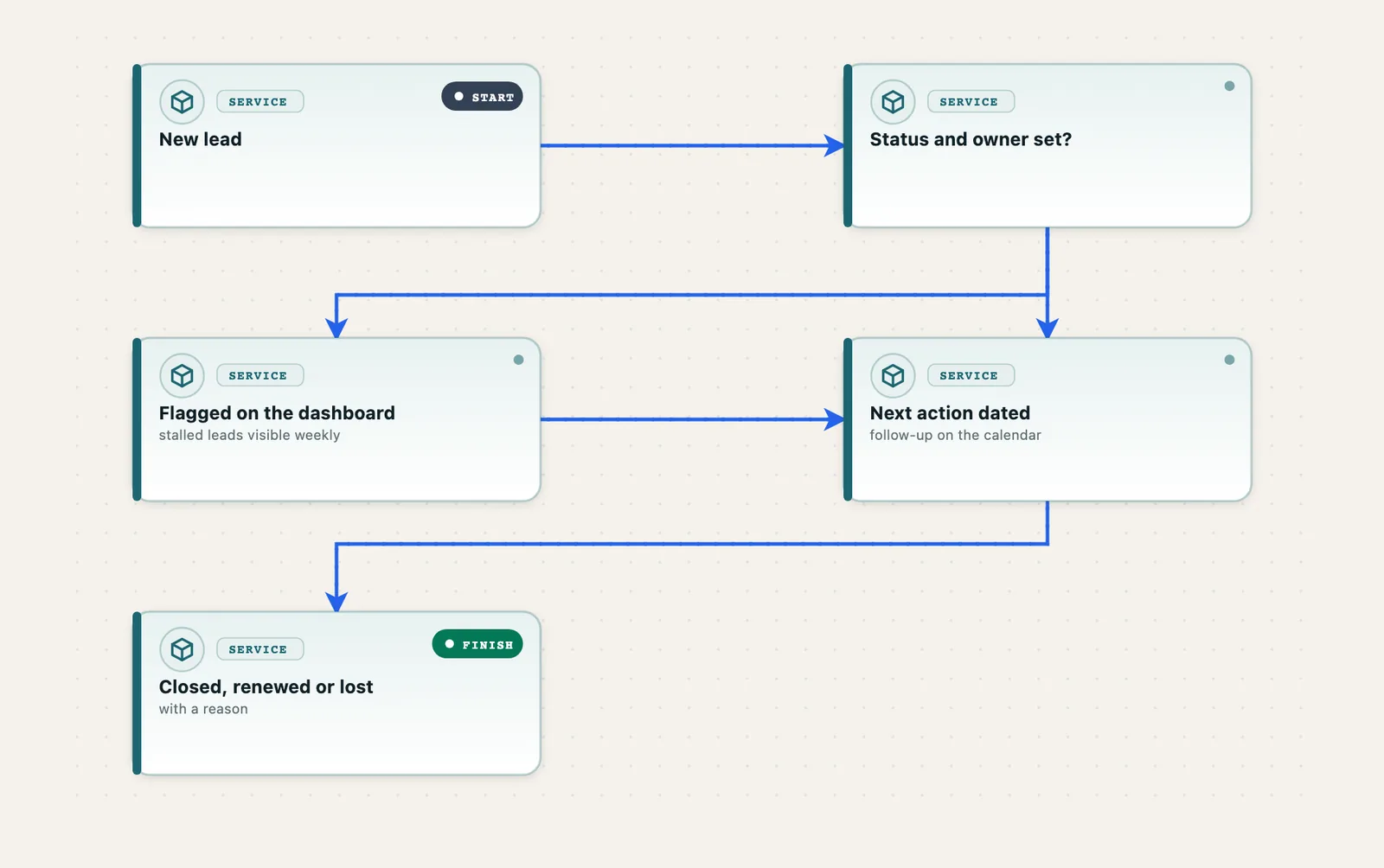The height and width of the screenshot is (868, 1384).
Task: Click the START badge on New lead
Action: click(x=482, y=97)
